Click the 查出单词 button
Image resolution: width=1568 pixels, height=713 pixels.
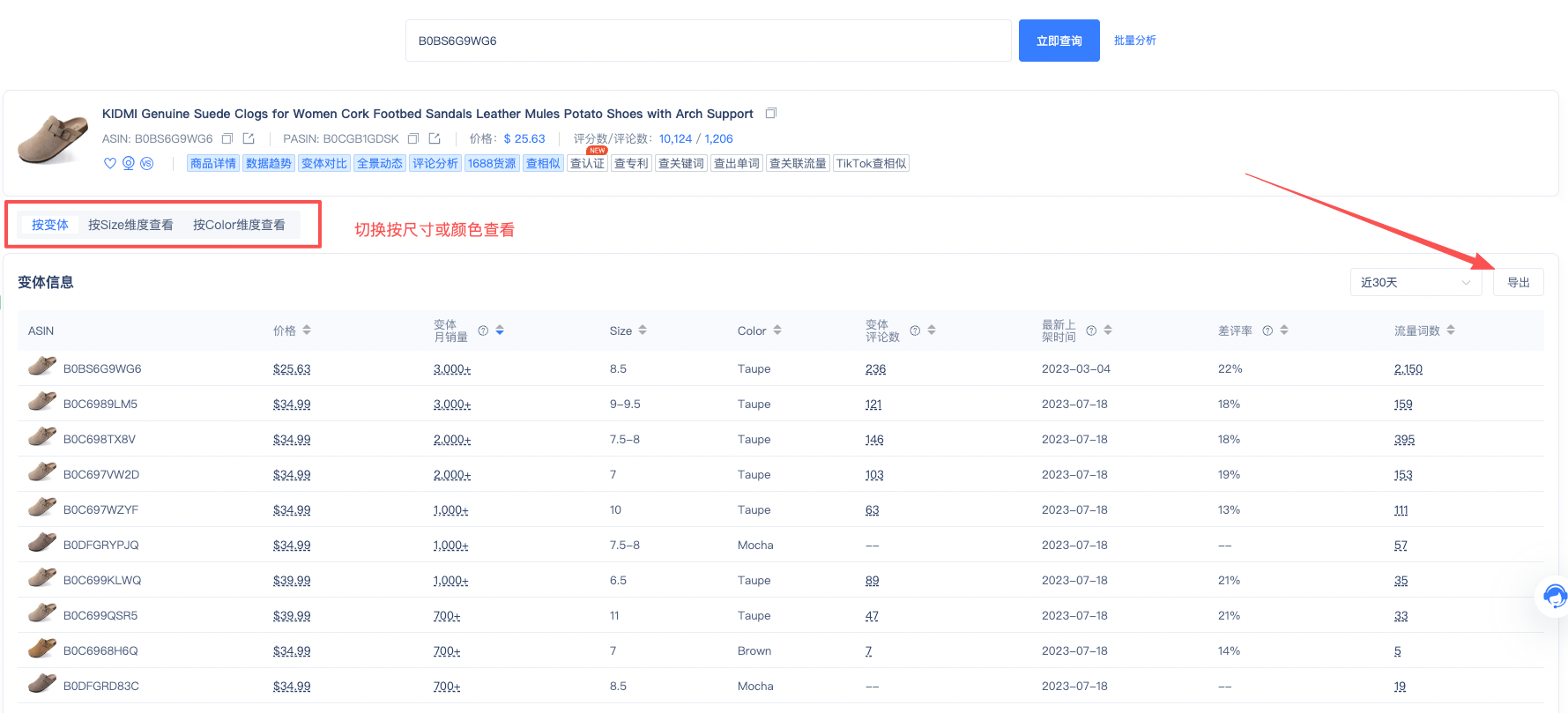pos(737,163)
